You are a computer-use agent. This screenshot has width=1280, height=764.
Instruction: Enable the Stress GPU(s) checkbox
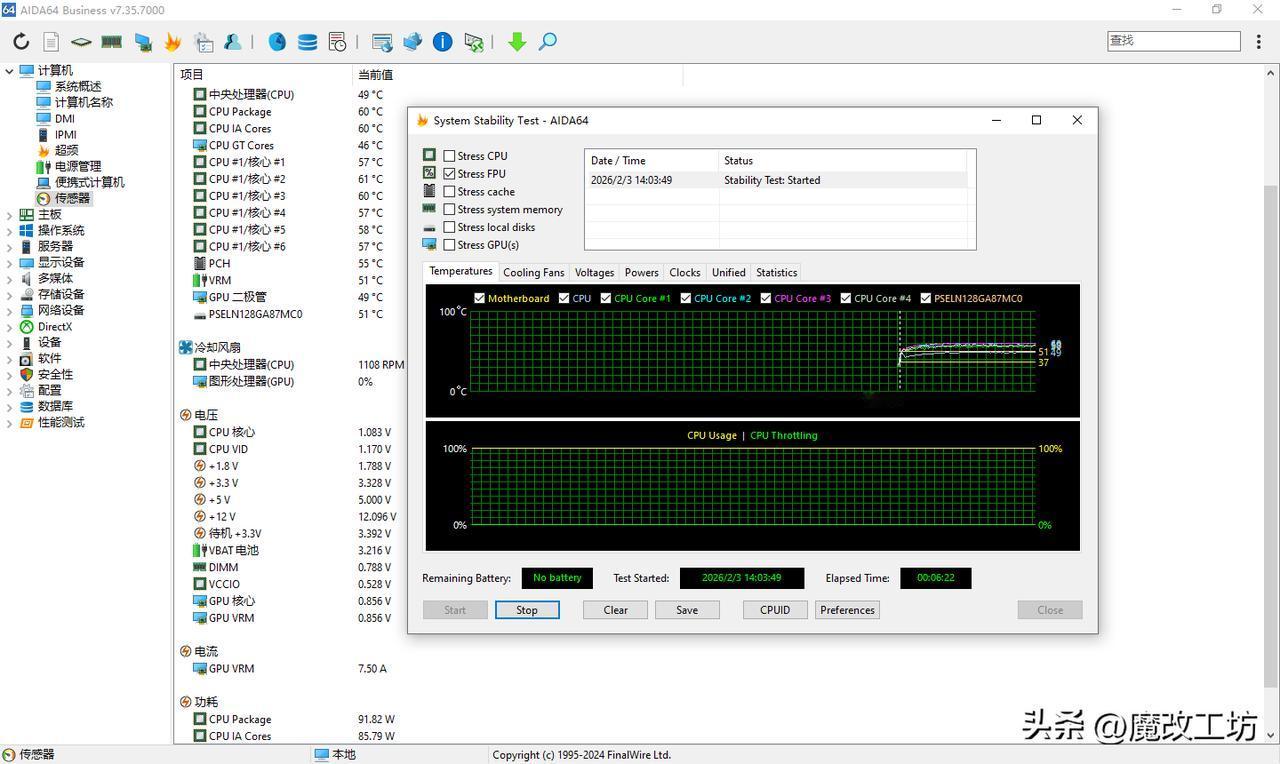click(x=450, y=245)
